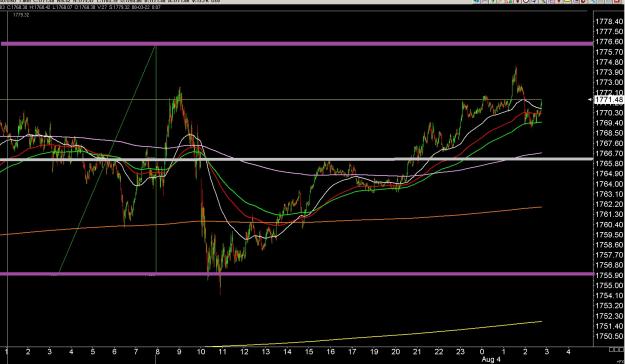Select the thick white horizontal line near 1765.80

pos(297,159)
